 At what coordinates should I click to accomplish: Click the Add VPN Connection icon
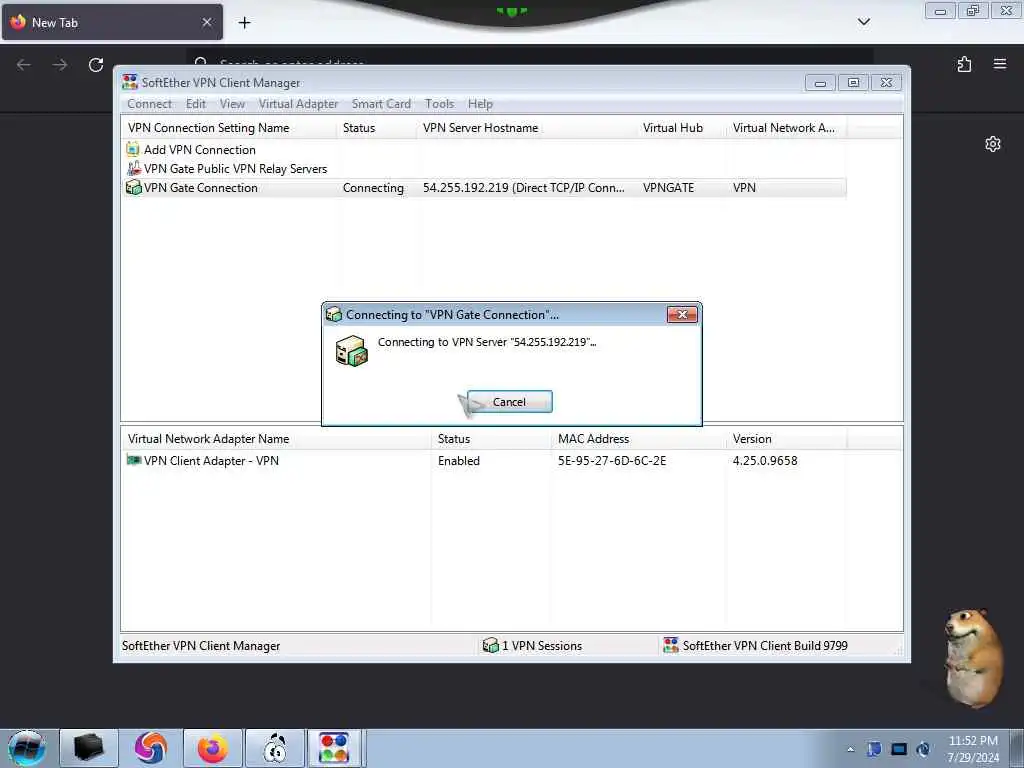(133, 150)
